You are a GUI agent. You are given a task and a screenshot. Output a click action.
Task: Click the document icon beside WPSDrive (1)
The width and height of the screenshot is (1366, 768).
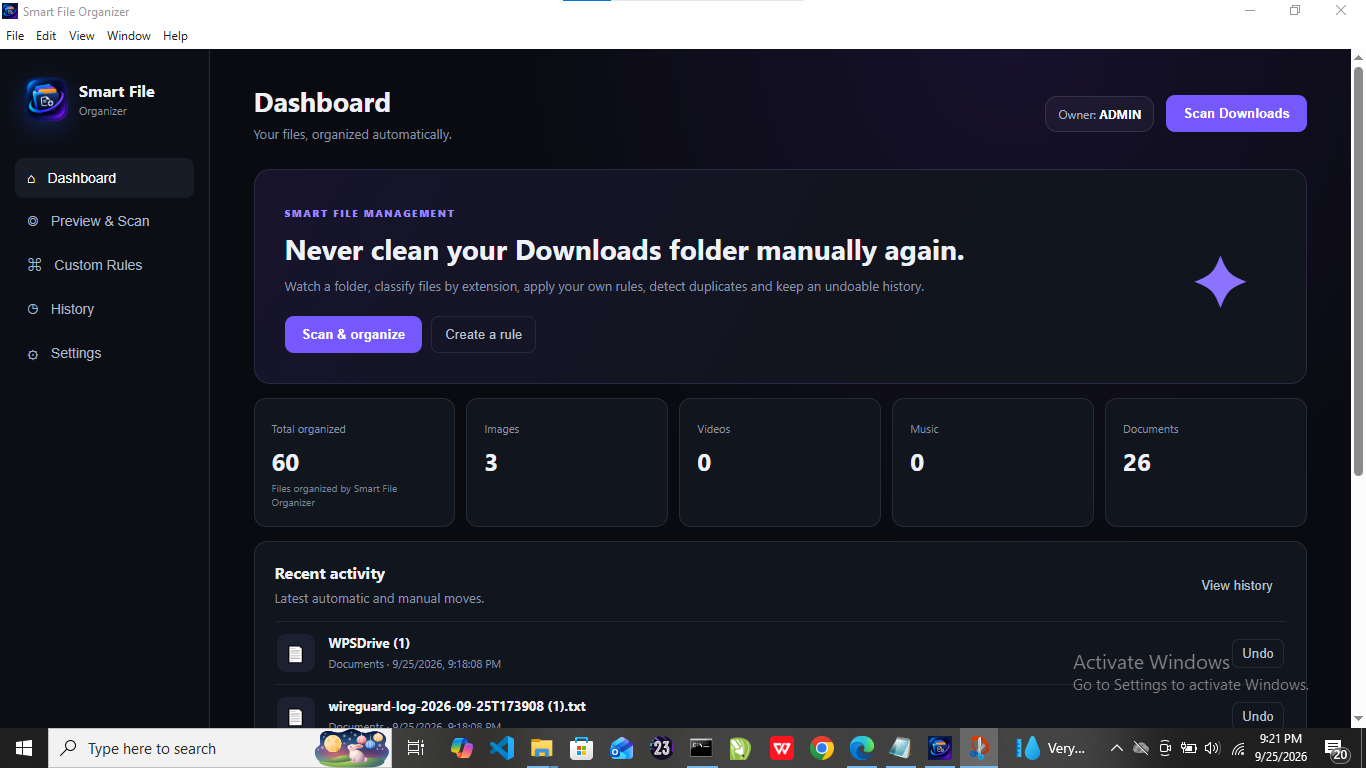coord(295,653)
